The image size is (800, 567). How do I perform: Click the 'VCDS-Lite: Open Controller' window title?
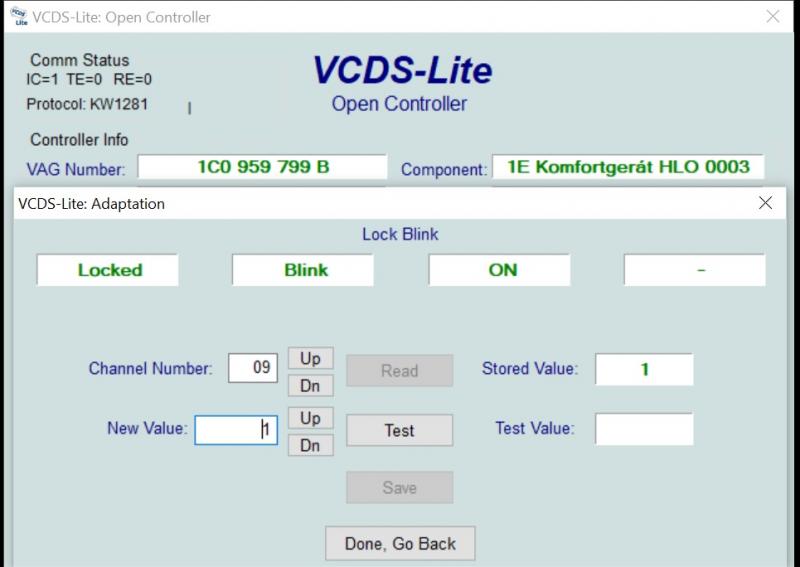tap(121, 17)
